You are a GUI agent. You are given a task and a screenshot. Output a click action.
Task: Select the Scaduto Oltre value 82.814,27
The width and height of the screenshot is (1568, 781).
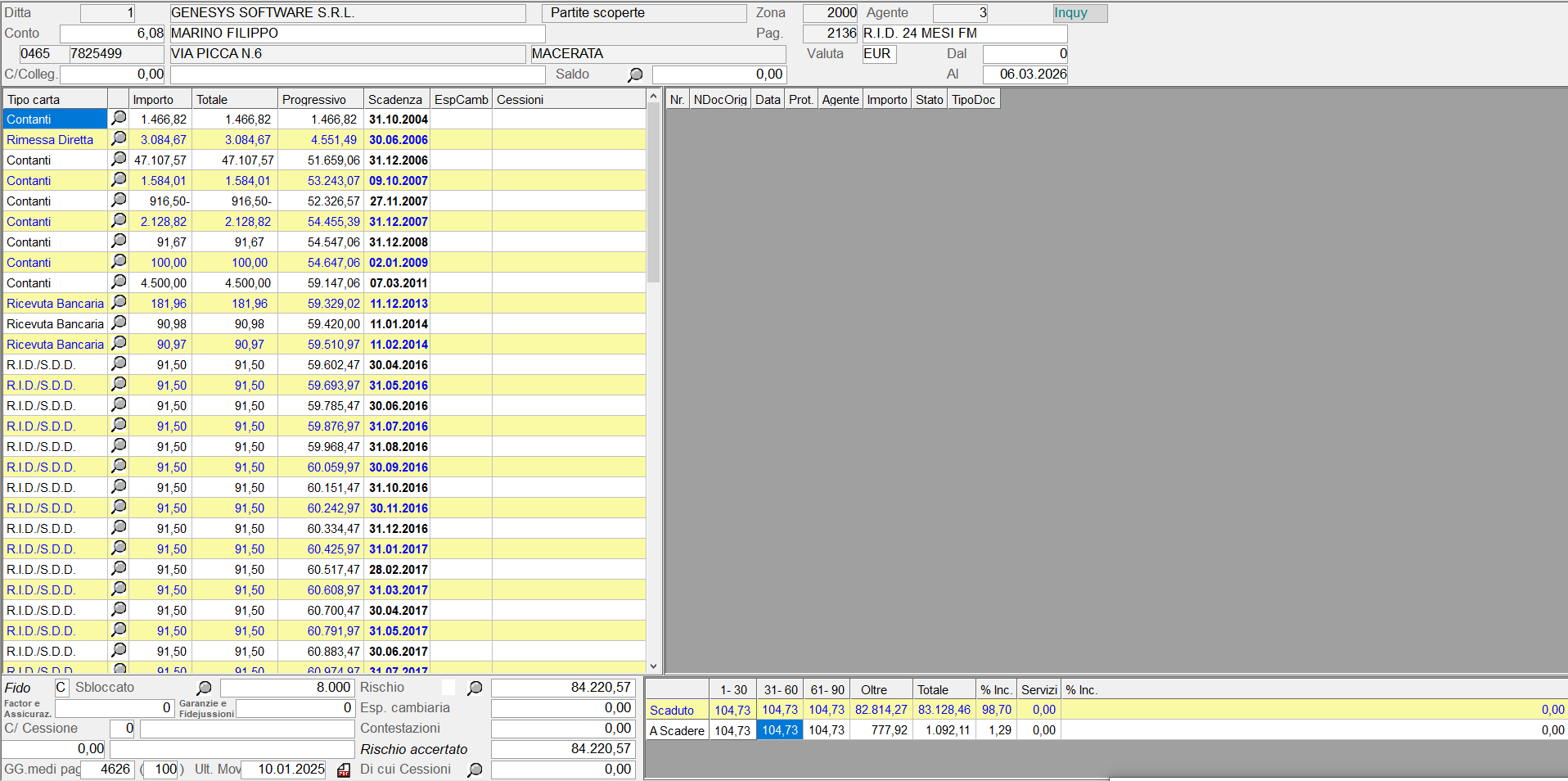click(x=881, y=710)
